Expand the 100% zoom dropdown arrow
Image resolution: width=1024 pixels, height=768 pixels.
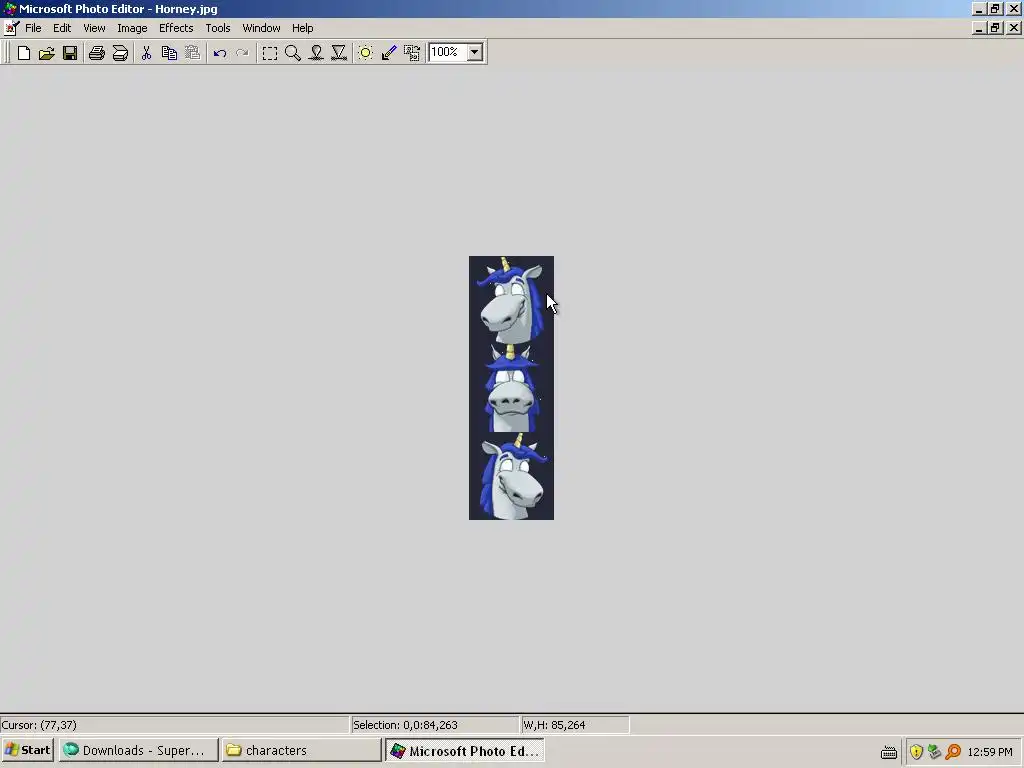coord(475,52)
